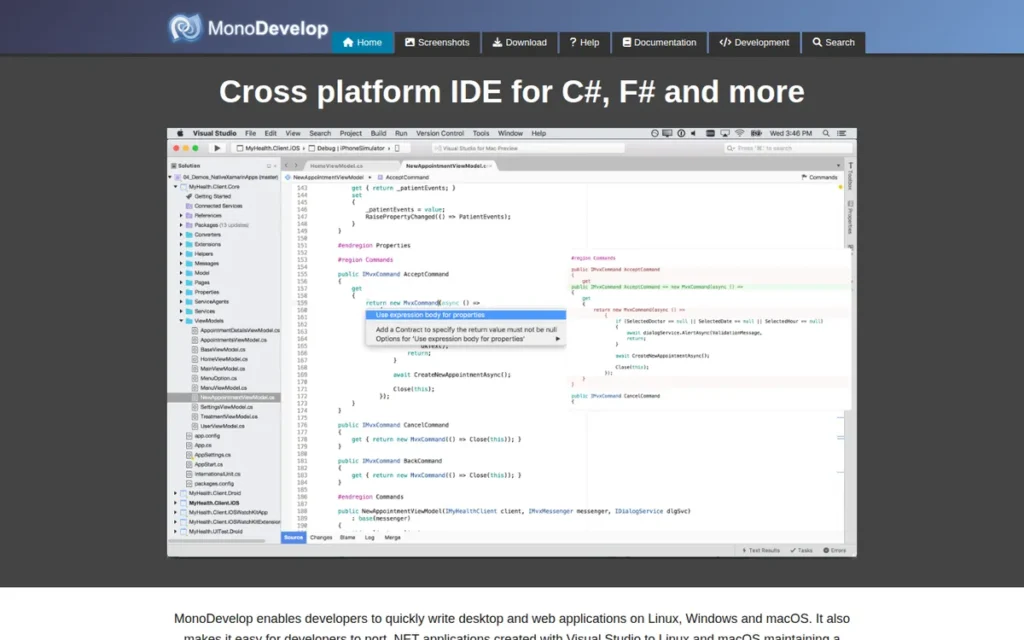Click the battery icon in macOS menu bar
The image size is (1024, 640).
click(x=756, y=133)
